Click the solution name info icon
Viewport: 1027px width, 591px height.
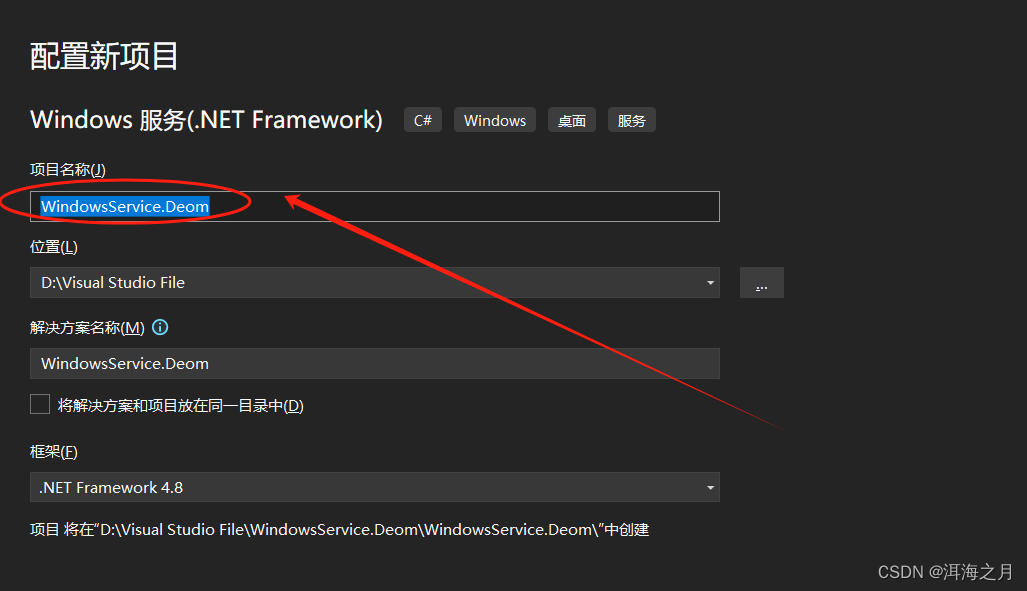coord(160,327)
